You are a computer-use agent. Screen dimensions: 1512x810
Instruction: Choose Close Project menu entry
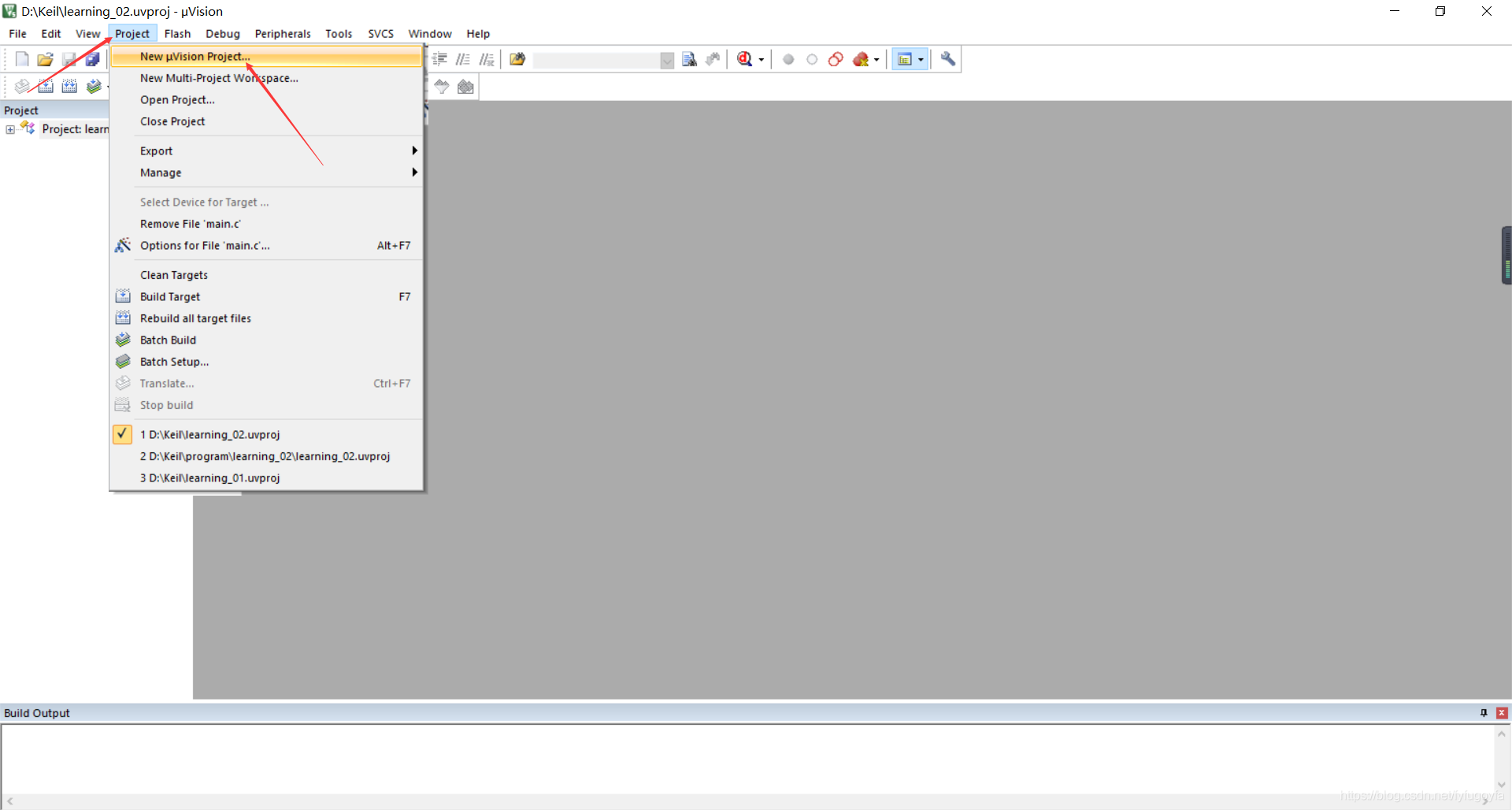click(266, 121)
